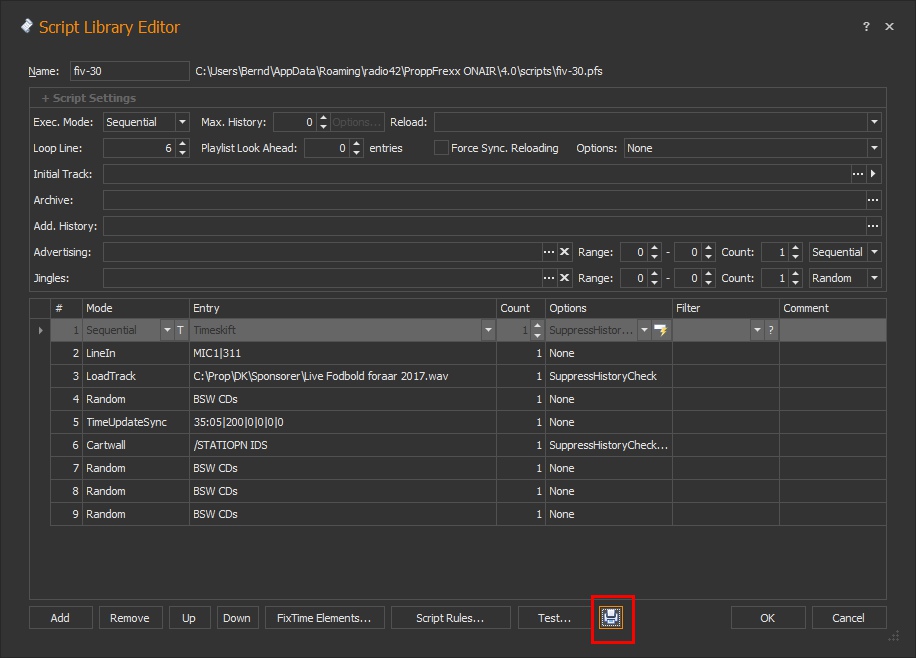
Task: Click the Remove button
Action: coord(130,618)
